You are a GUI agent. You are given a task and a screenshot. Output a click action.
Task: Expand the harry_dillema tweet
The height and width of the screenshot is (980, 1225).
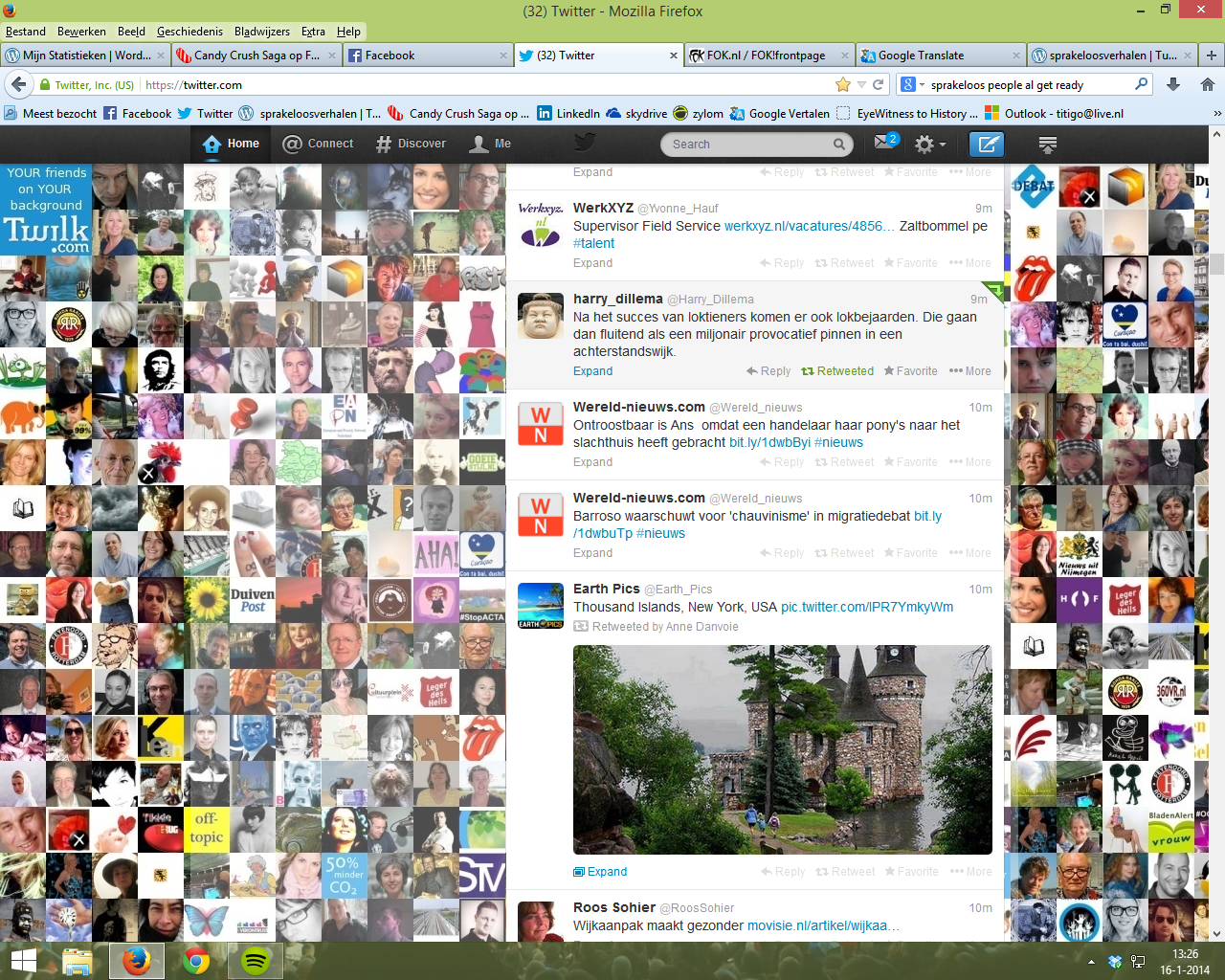[592, 371]
